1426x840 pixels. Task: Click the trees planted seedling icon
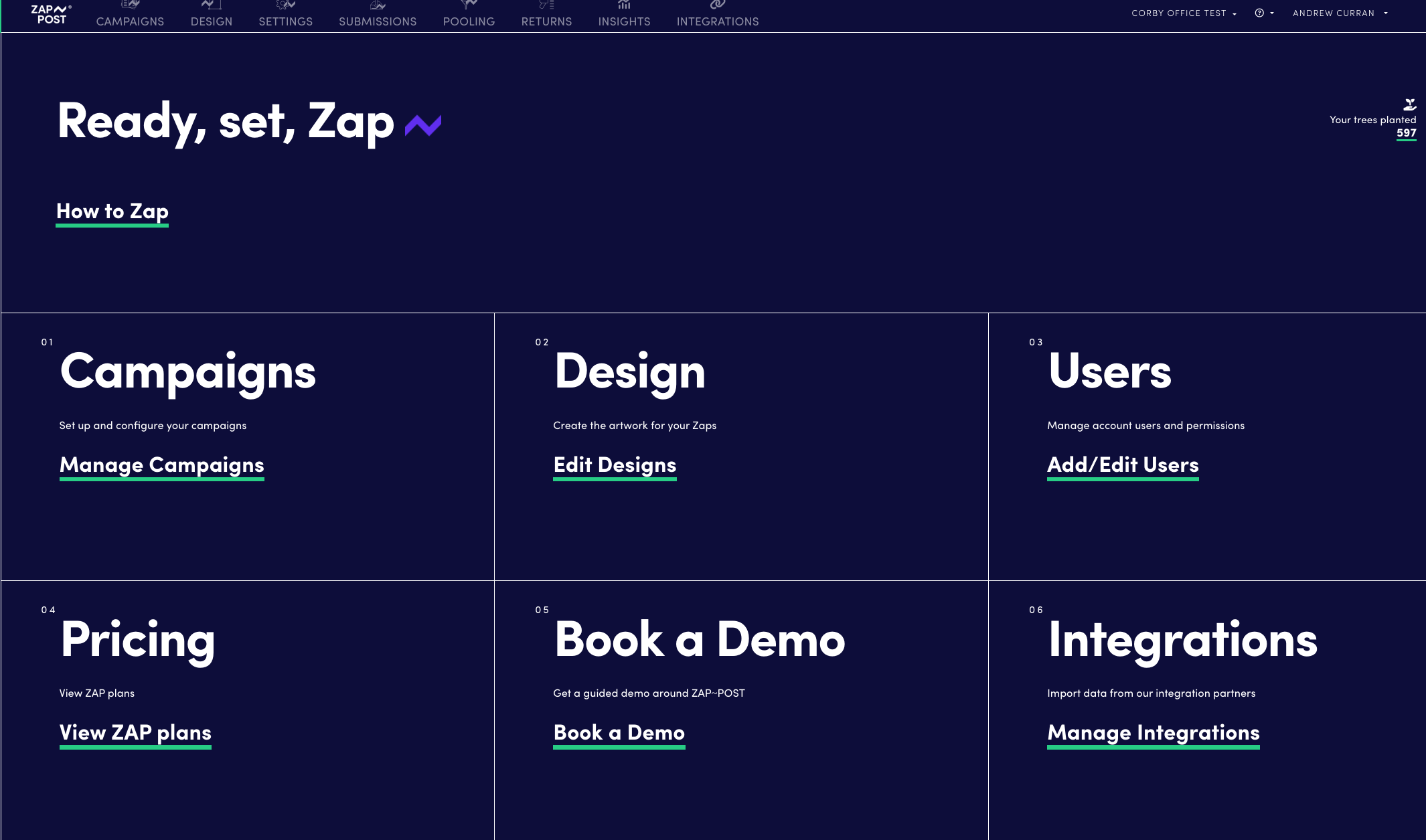1409,104
